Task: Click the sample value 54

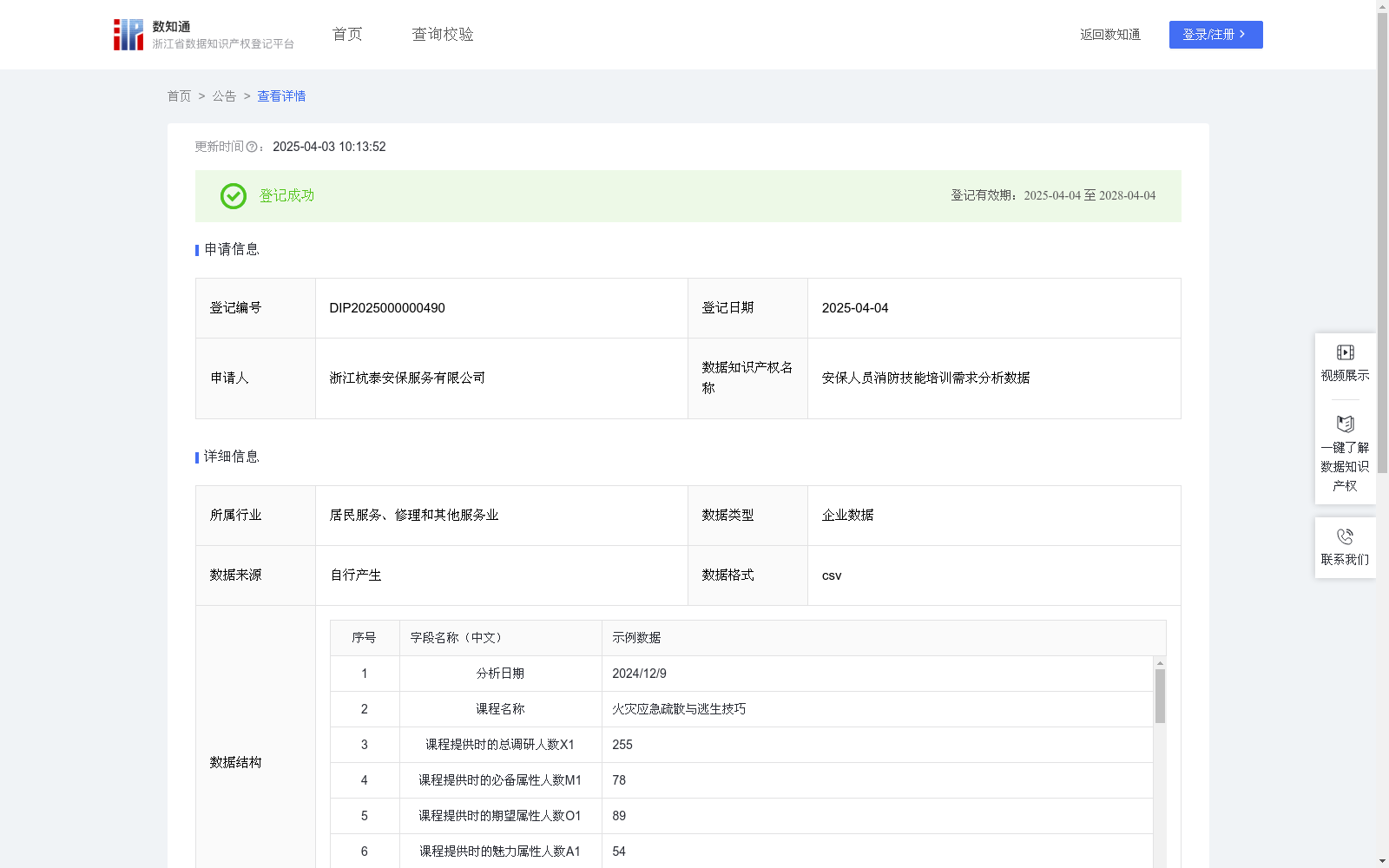Action: 619,852
